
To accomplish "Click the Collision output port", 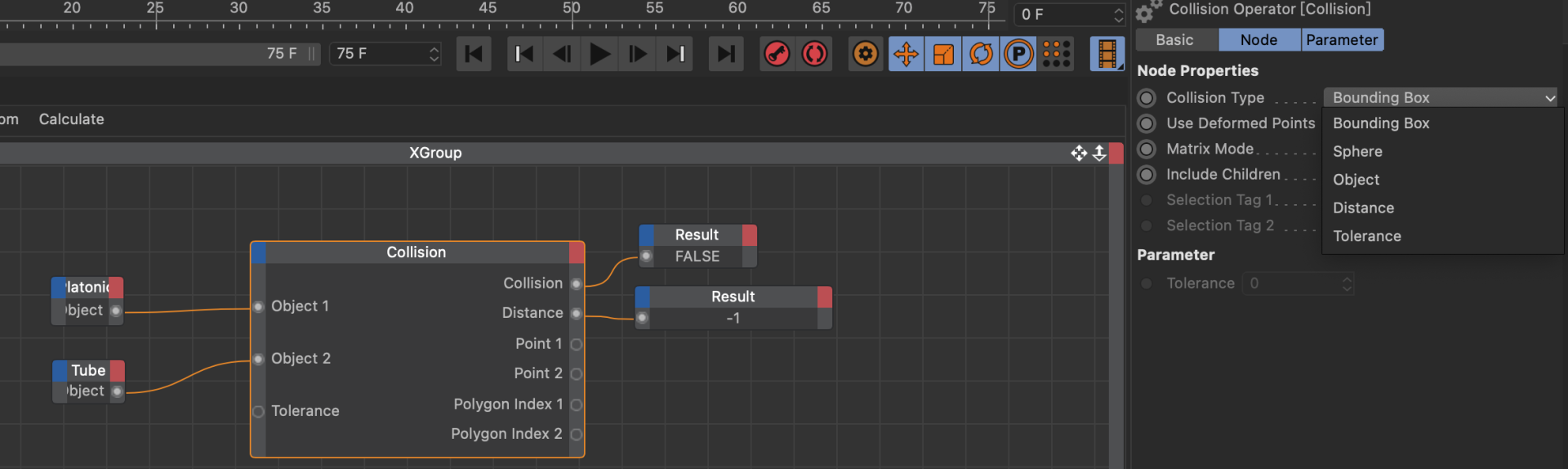I will [x=576, y=284].
